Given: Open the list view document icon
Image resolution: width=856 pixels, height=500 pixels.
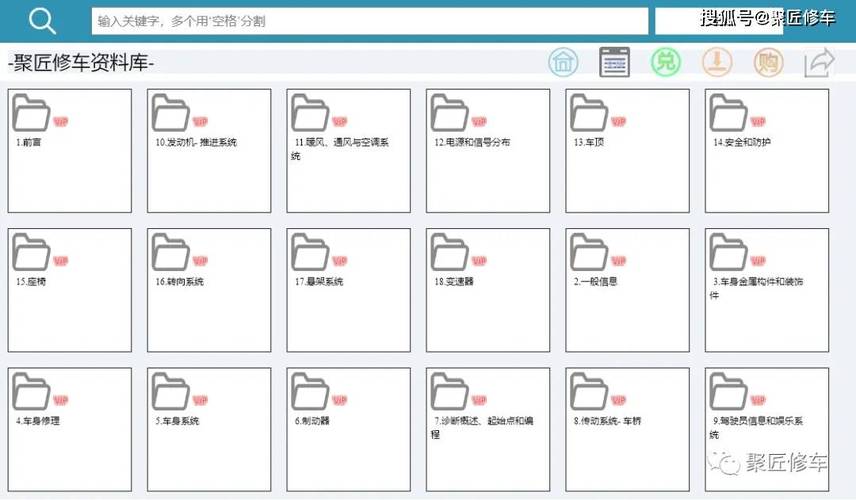Looking at the screenshot, I should pyautogui.click(x=614, y=62).
